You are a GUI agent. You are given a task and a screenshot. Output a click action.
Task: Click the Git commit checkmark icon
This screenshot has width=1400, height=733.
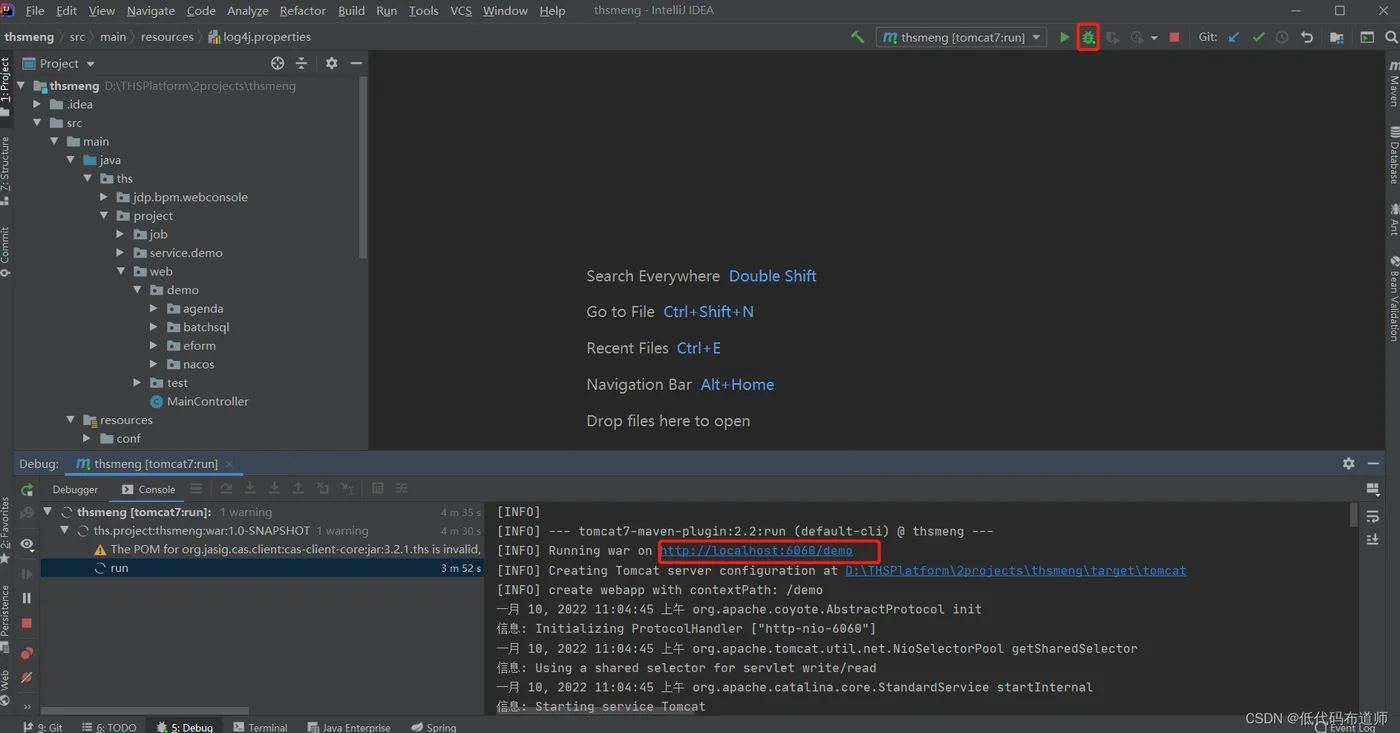(x=1258, y=37)
